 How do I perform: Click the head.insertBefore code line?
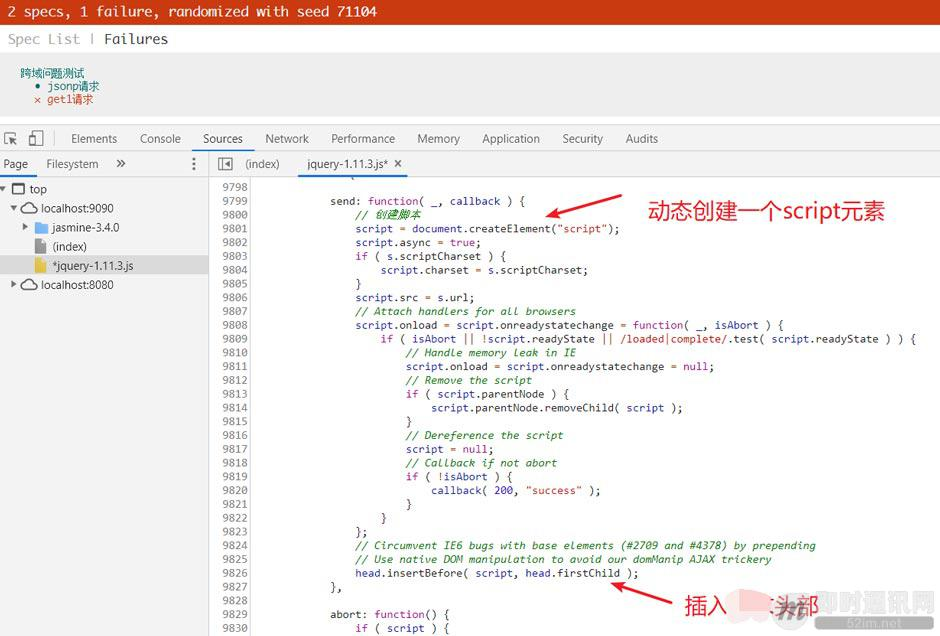(496, 573)
